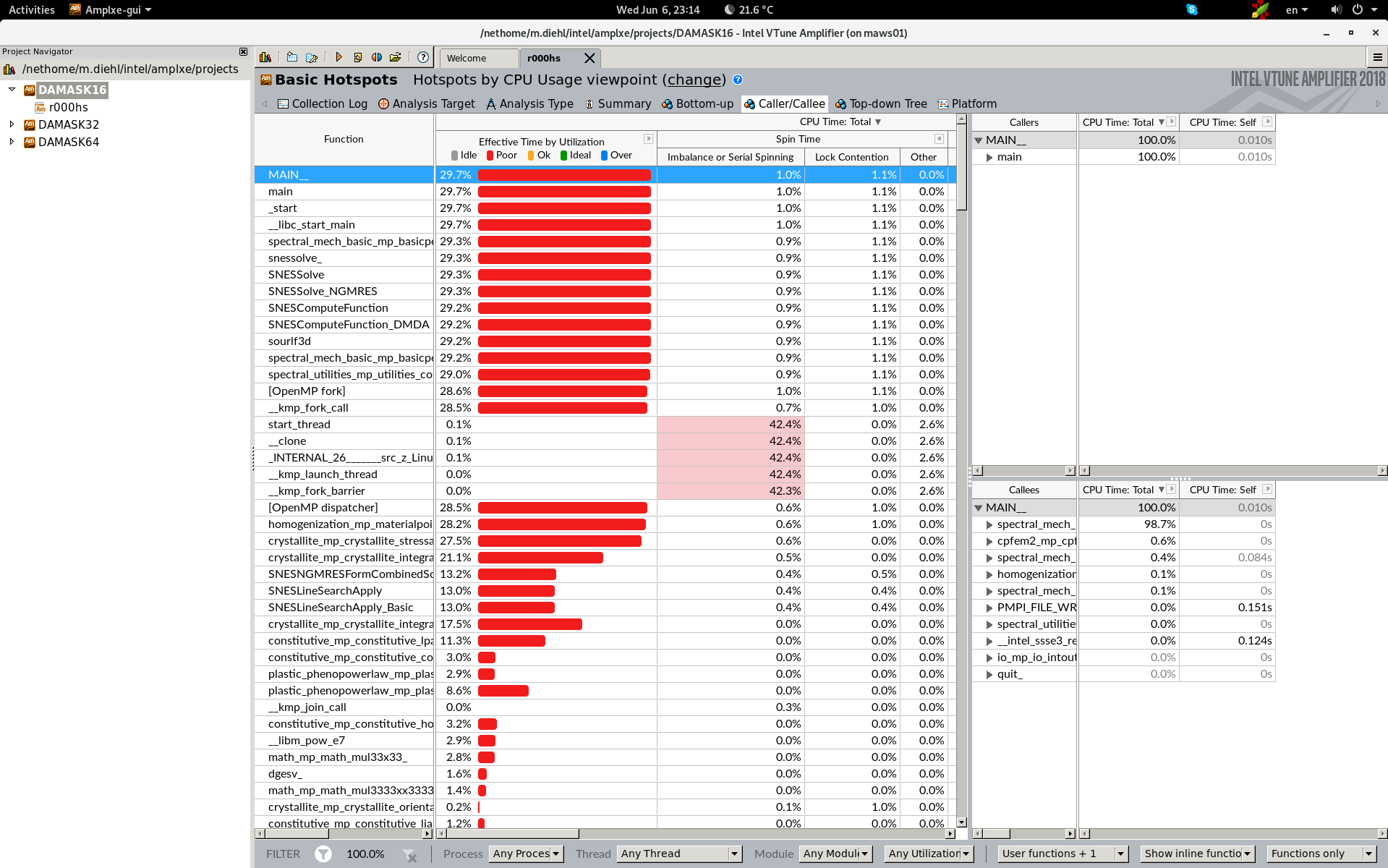1388x868 pixels.
Task: Select the r000hs result in navigator
Action: click(x=68, y=107)
